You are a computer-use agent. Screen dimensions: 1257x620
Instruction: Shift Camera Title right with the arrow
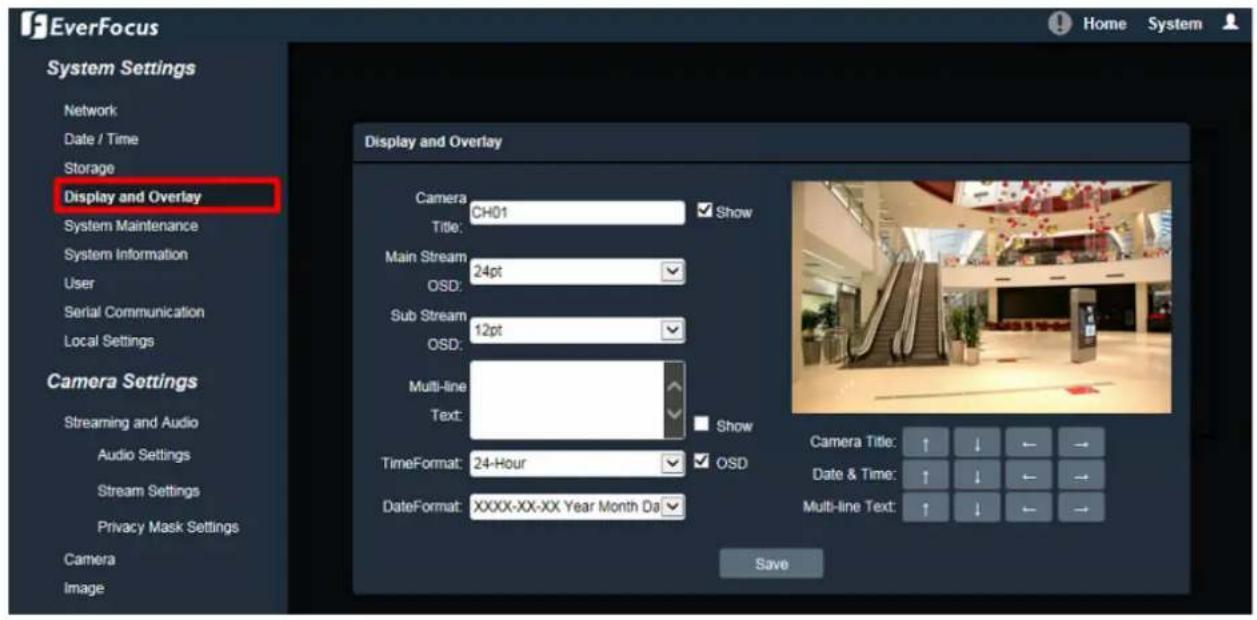[x=1081, y=442]
